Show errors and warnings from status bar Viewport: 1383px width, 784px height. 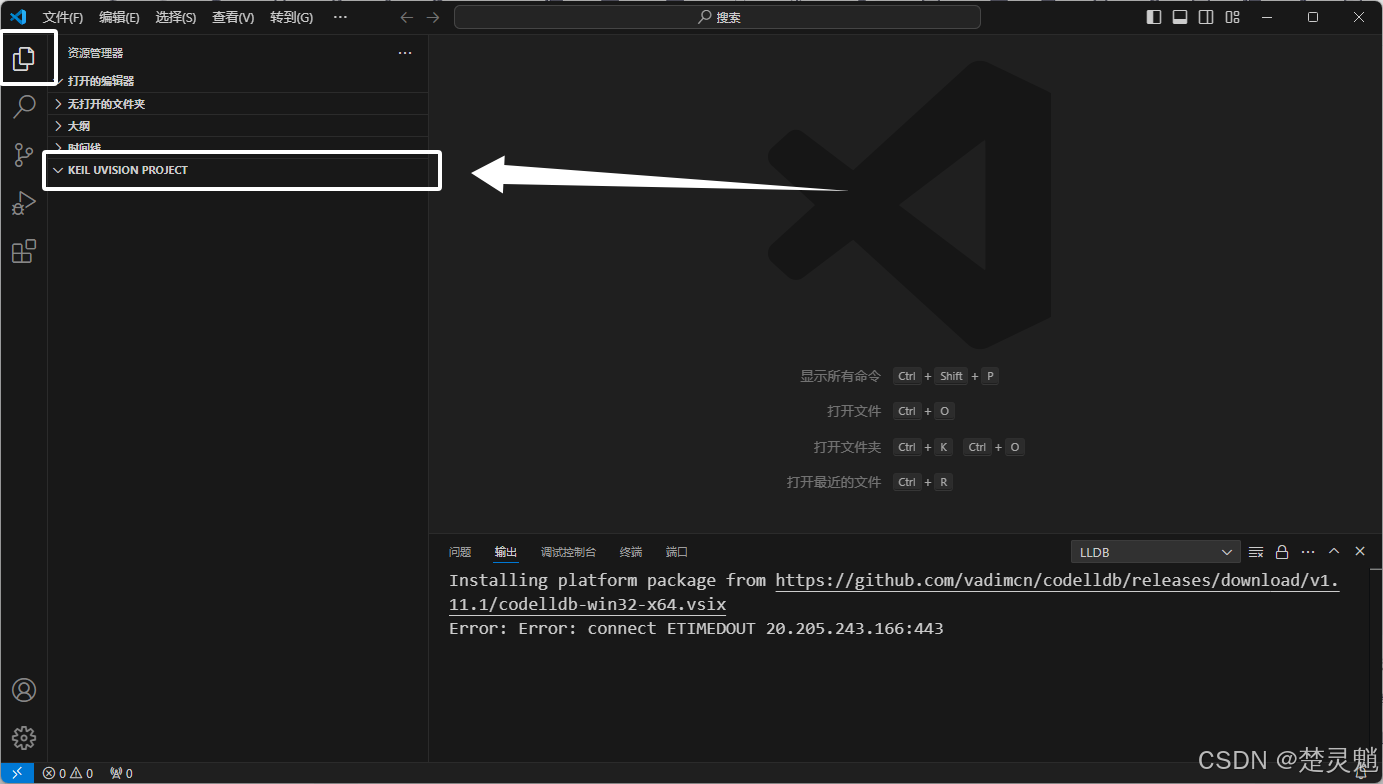pyautogui.click(x=68, y=773)
